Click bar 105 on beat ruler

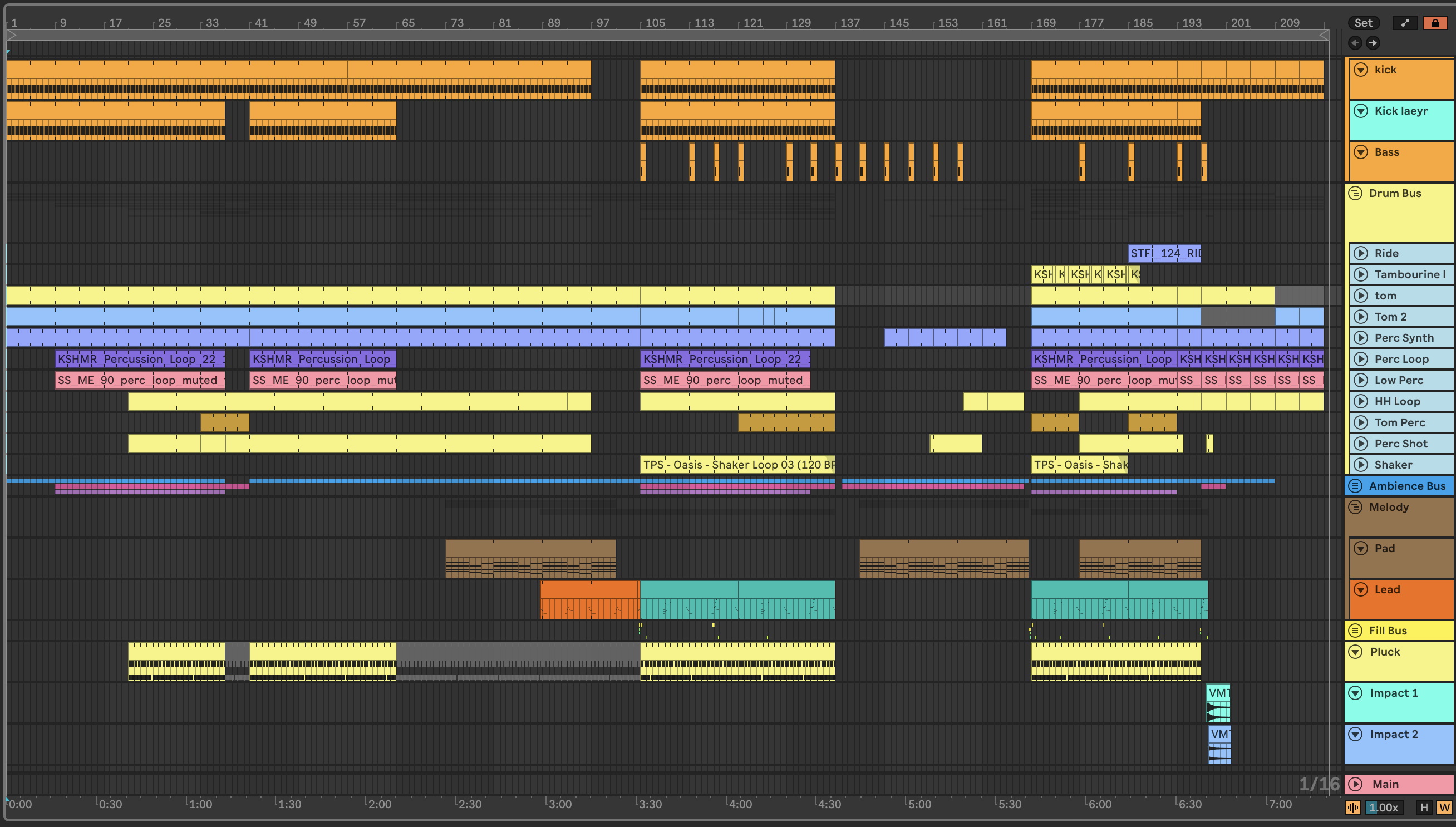654,23
